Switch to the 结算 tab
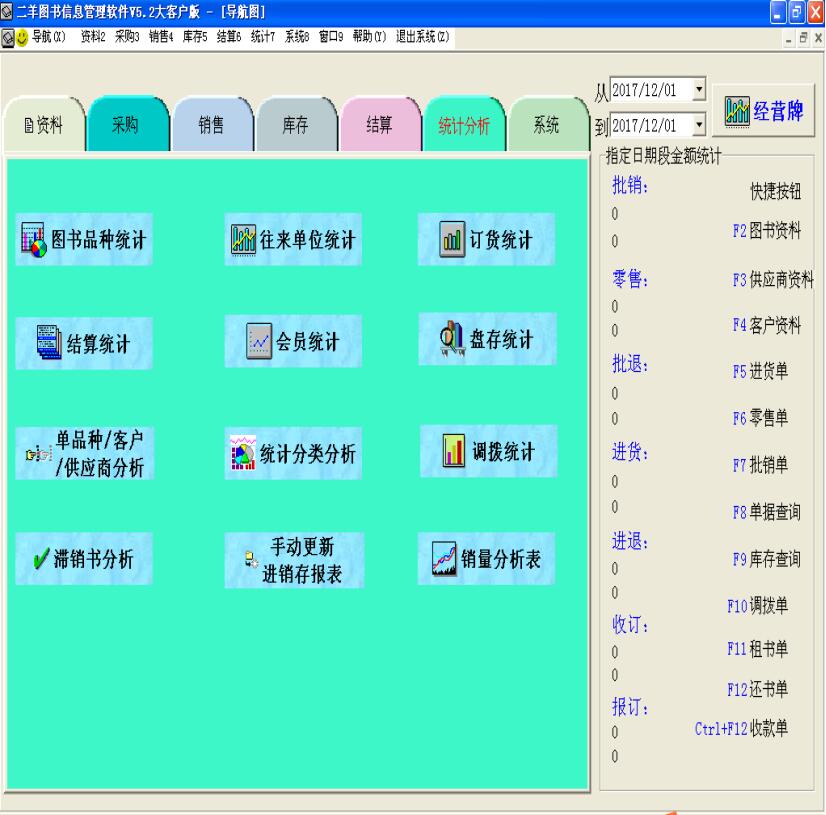Screen dimensions: 826x815 pyautogui.click(x=380, y=124)
